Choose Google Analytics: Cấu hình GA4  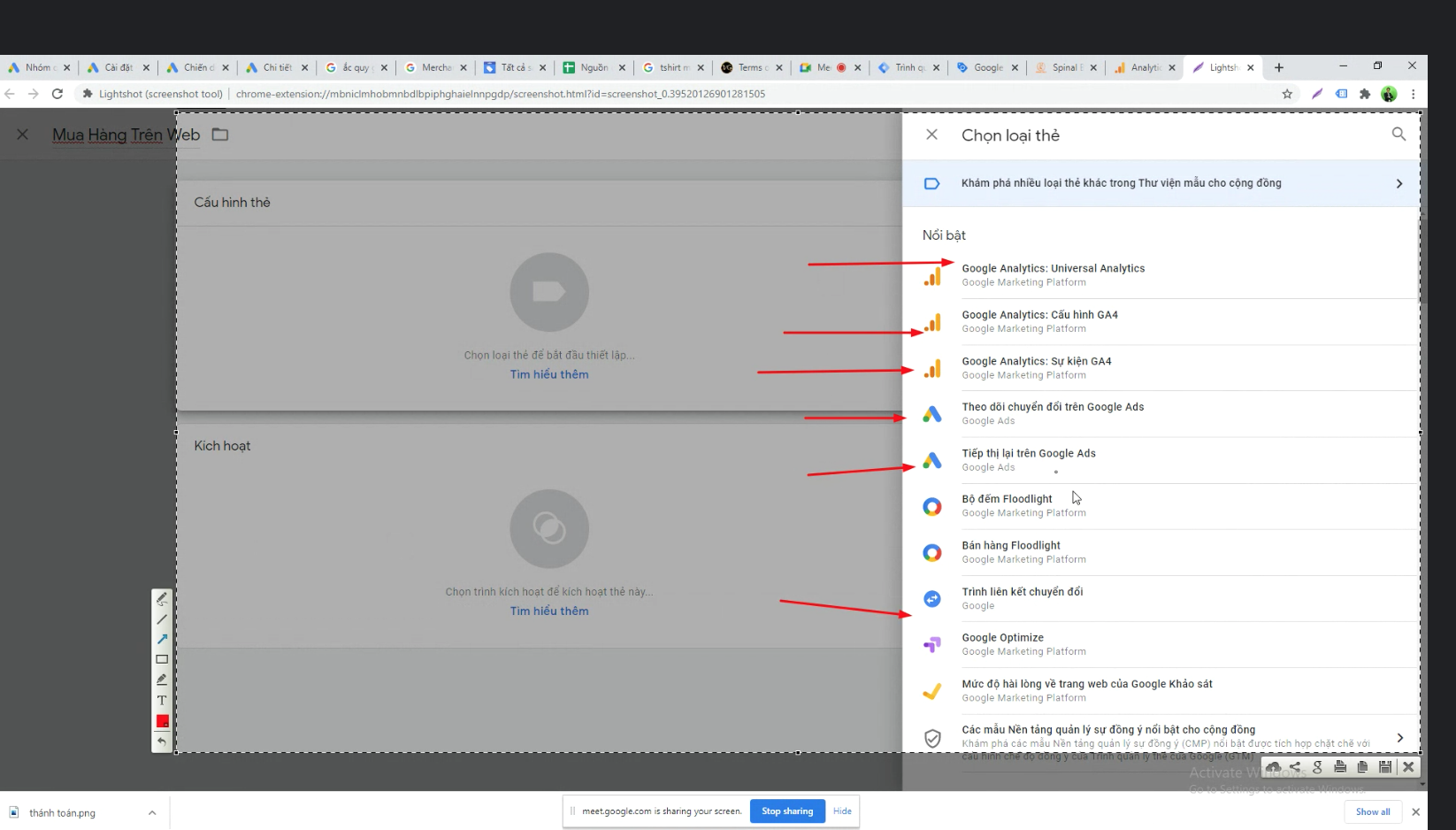[1161, 321]
